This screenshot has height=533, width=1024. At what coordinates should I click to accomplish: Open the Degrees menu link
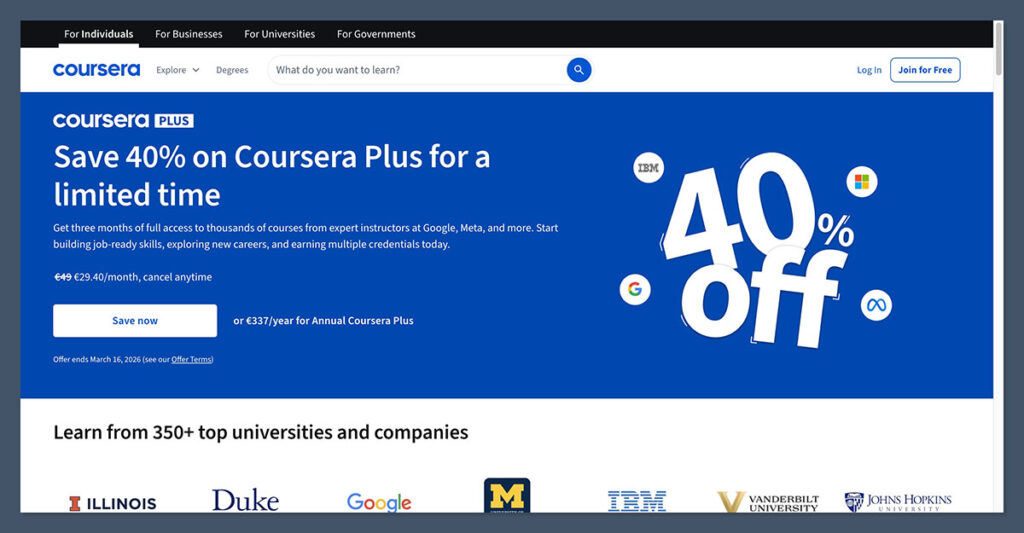coord(232,70)
